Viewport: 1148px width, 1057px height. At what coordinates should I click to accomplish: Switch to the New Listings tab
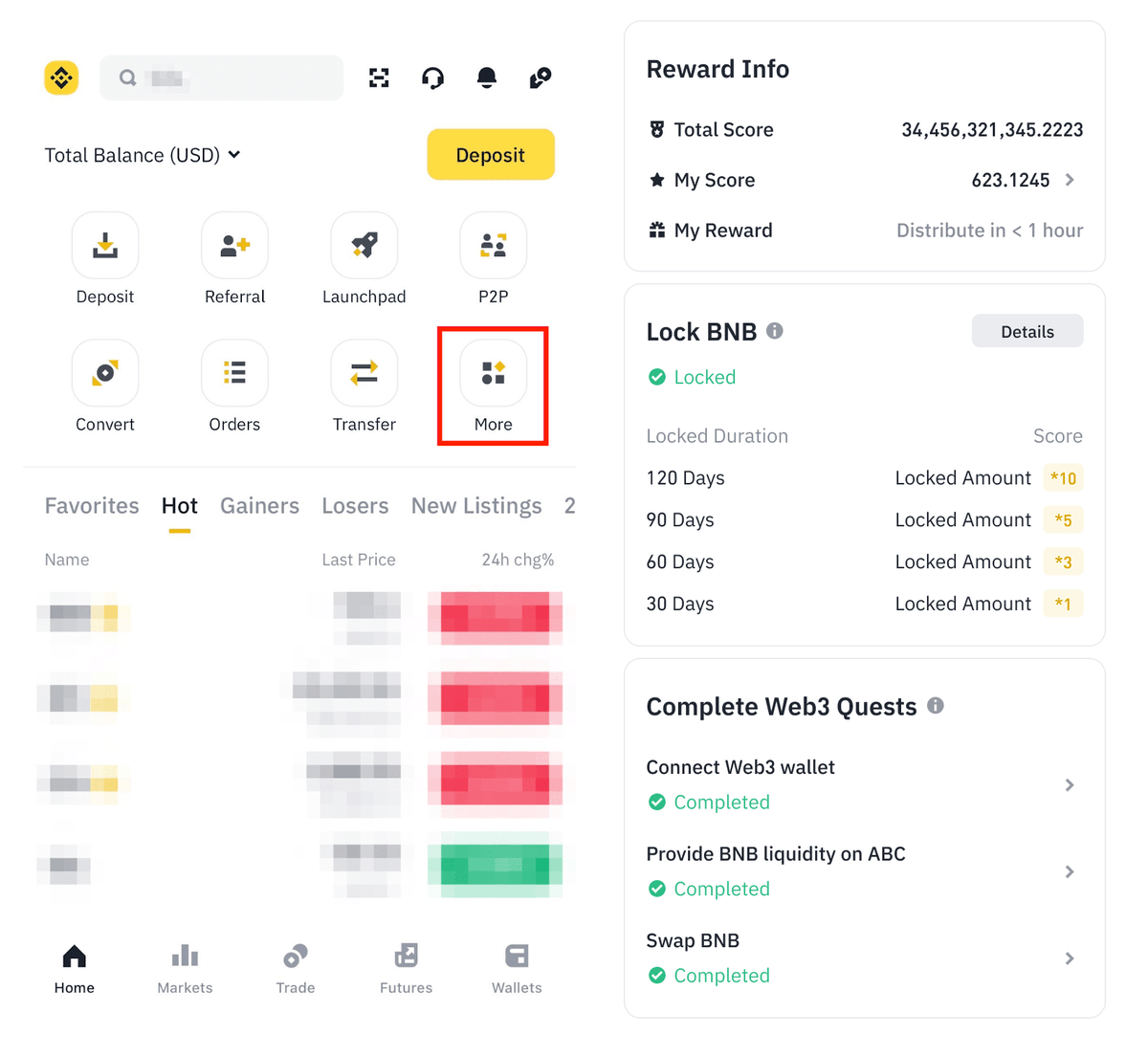pyautogui.click(x=476, y=506)
